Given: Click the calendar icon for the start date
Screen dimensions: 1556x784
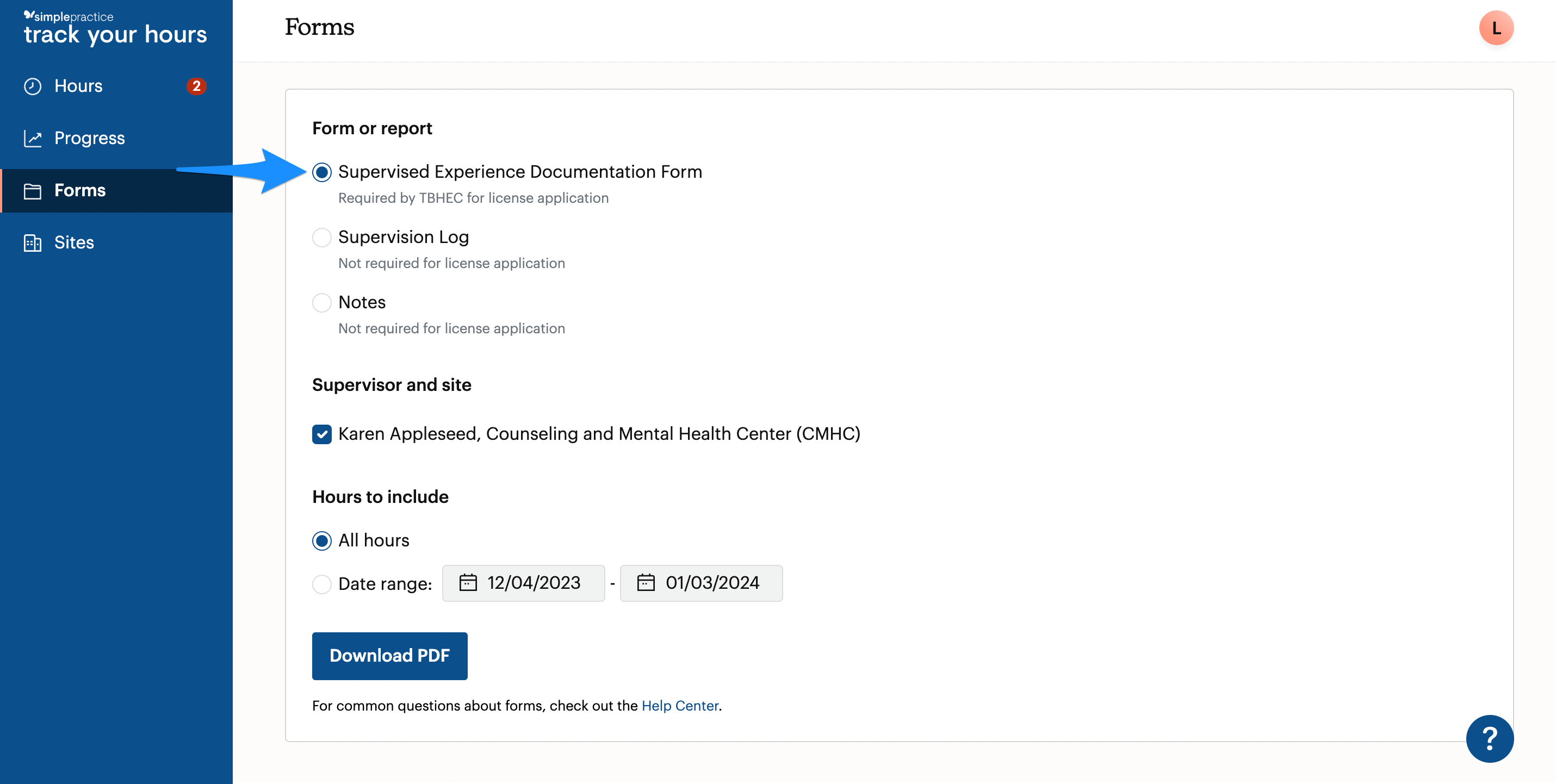Looking at the screenshot, I should 468,583.
